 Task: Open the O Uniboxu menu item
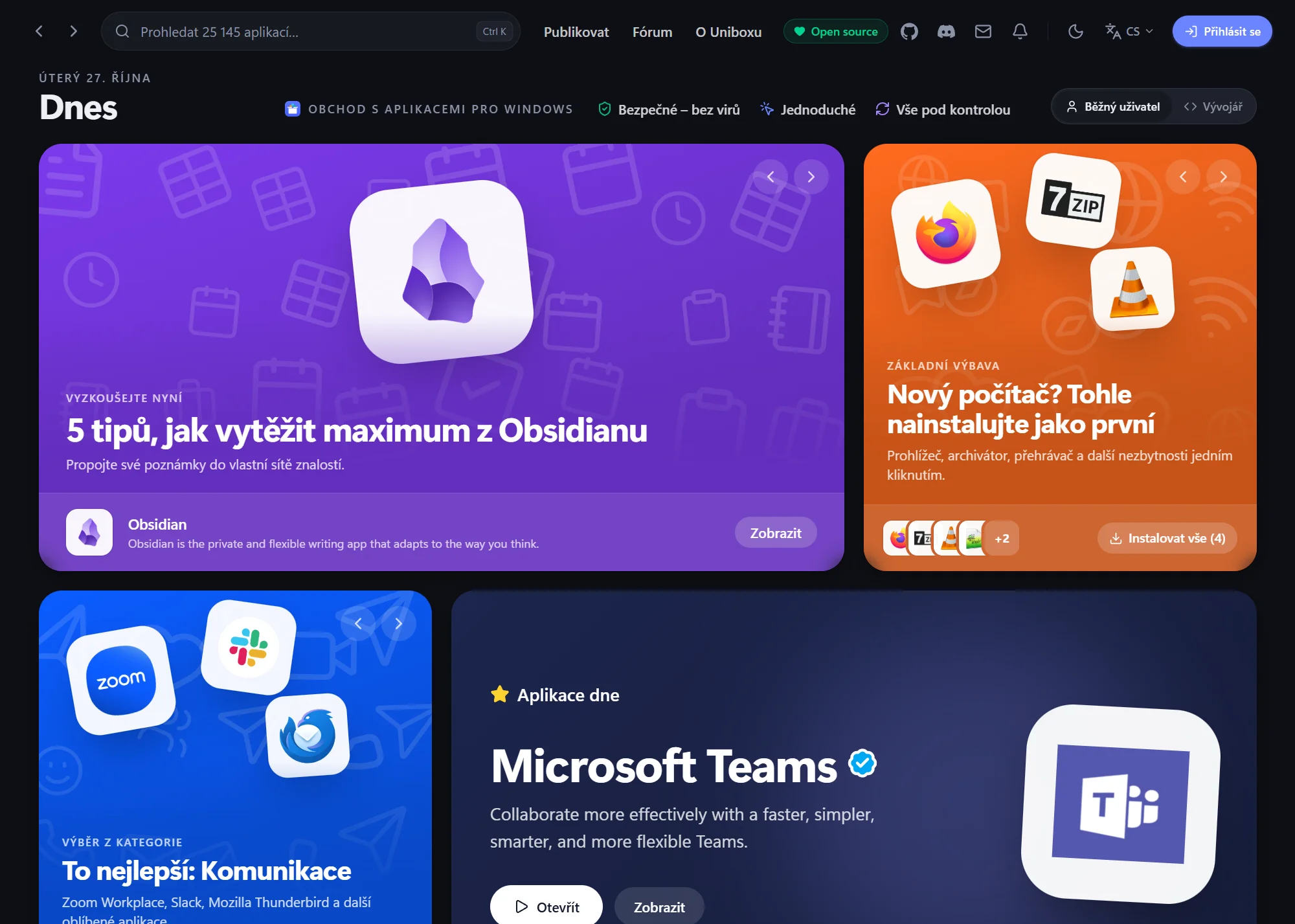(x=728, y=32)
